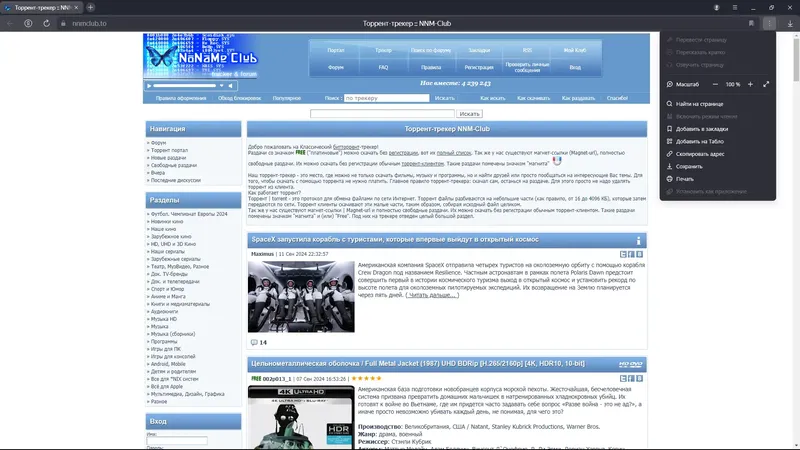Click the comments bubble icon showing 14
The width and height of the screenshot is (800, 450).
coord(254,342)
